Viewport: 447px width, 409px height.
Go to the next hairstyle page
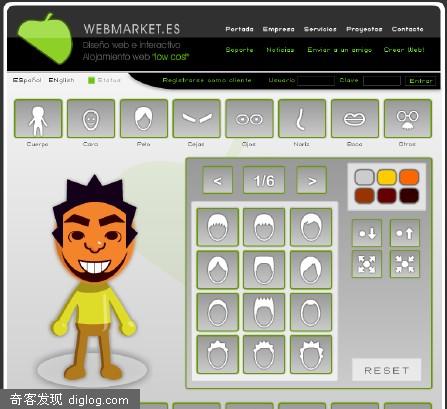pyautogui.click(x=311, y=180)
